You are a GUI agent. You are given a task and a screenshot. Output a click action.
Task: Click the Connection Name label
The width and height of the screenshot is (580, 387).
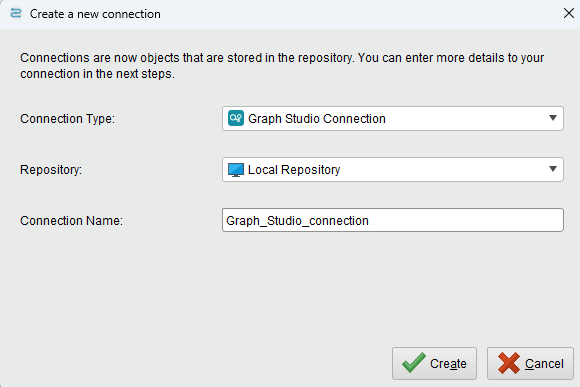[71, 221]
